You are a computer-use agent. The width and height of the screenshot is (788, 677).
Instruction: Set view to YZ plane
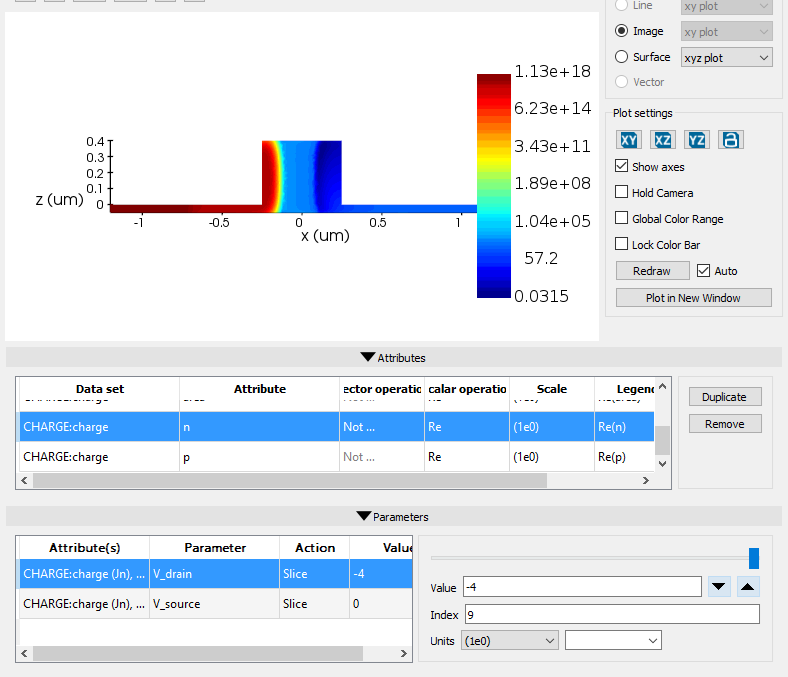[x=697, y=140]
